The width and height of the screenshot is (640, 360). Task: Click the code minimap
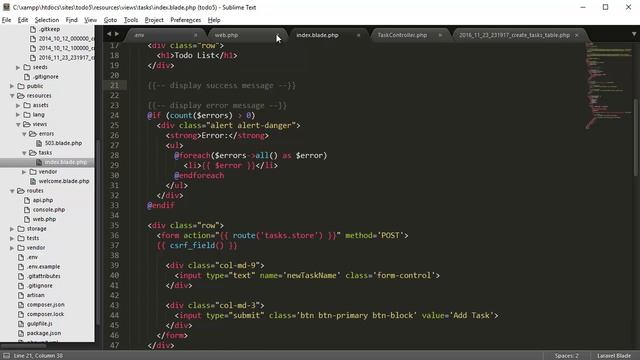[x=608, y=86]
